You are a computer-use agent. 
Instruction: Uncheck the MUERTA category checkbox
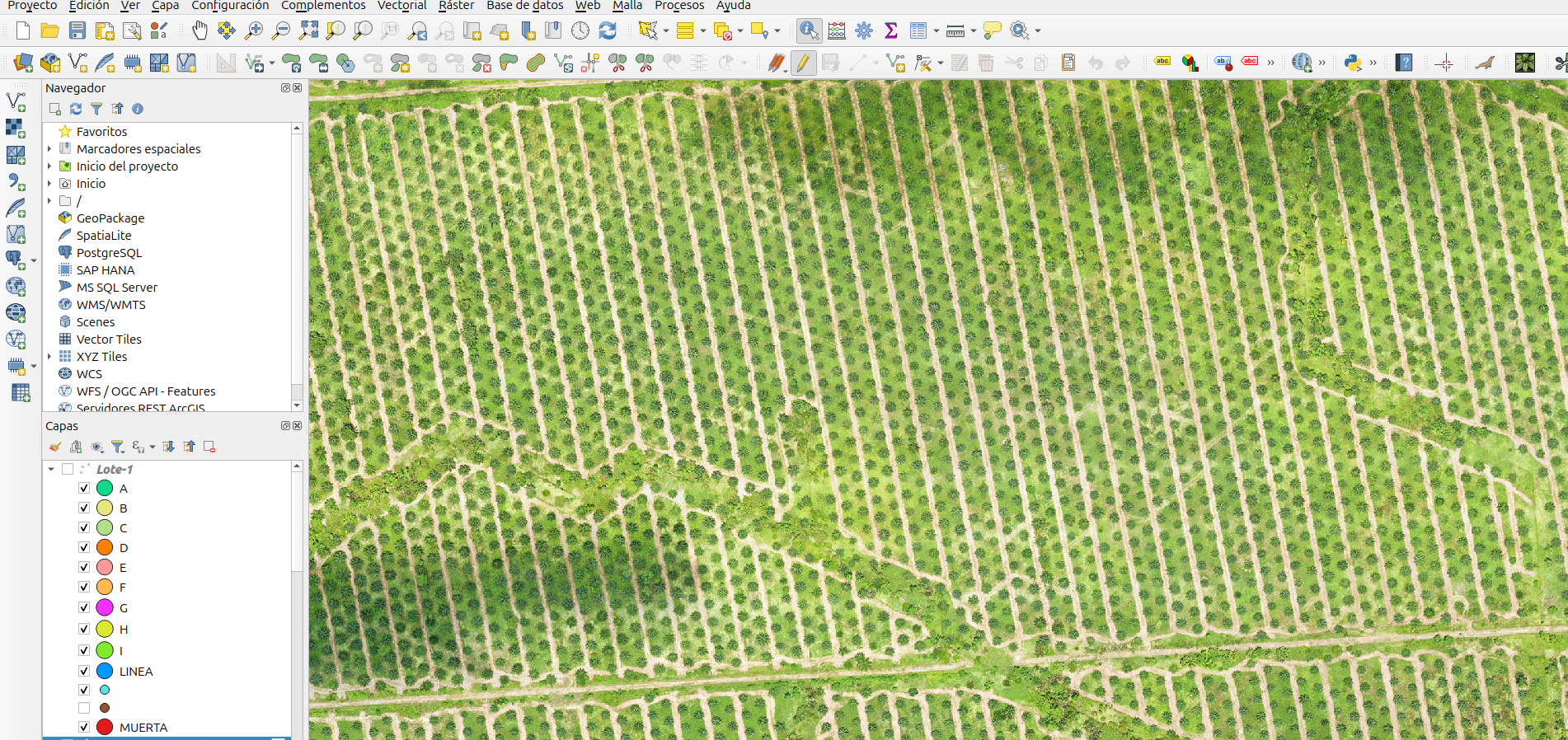84,727
